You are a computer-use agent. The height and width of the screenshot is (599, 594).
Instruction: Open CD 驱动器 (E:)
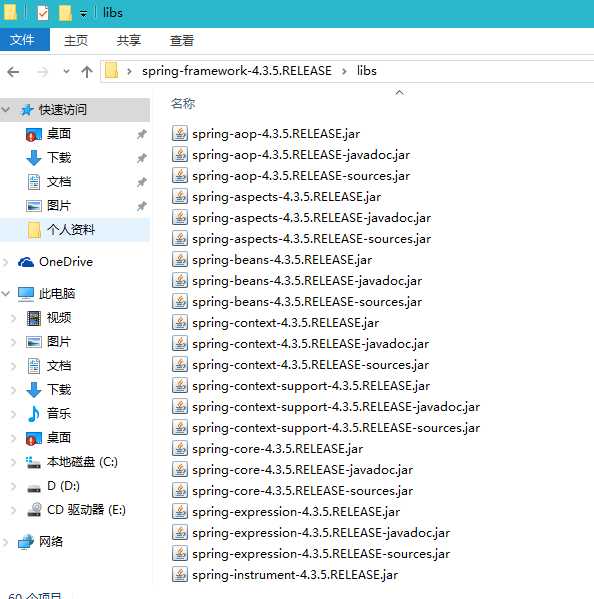click(x=86, y=510)
